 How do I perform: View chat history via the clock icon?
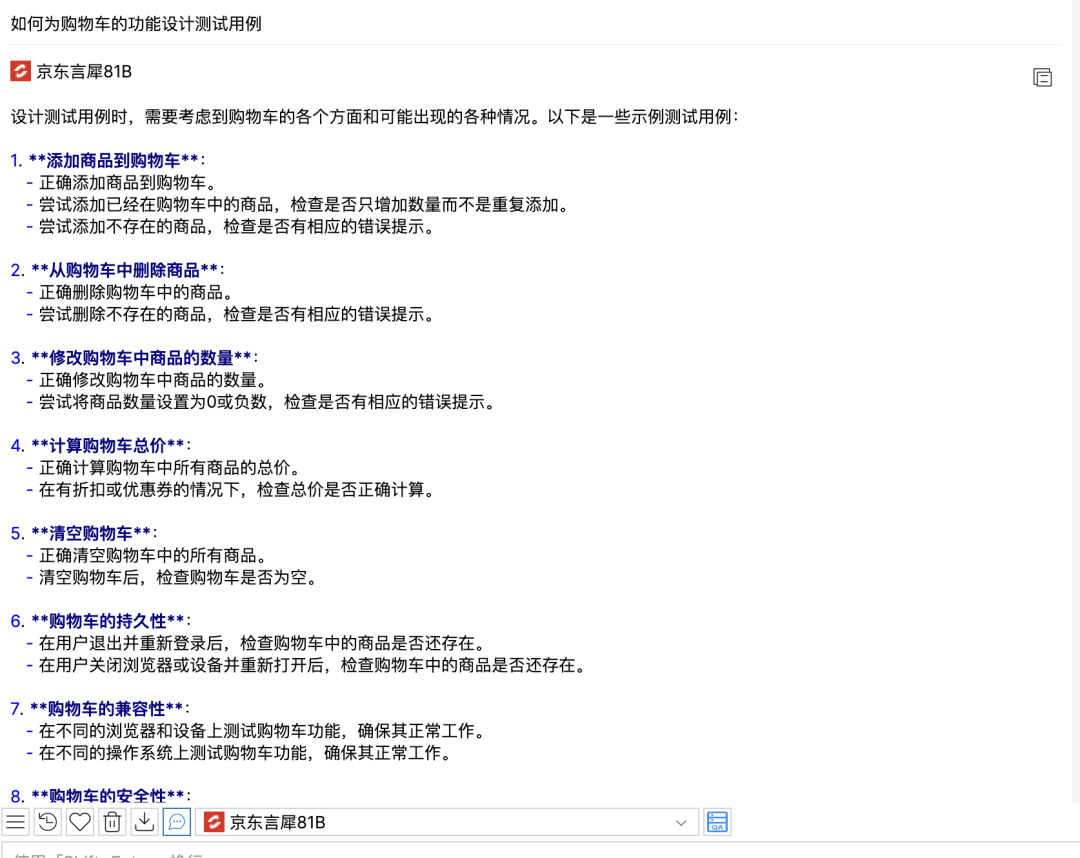pos(48,821)
